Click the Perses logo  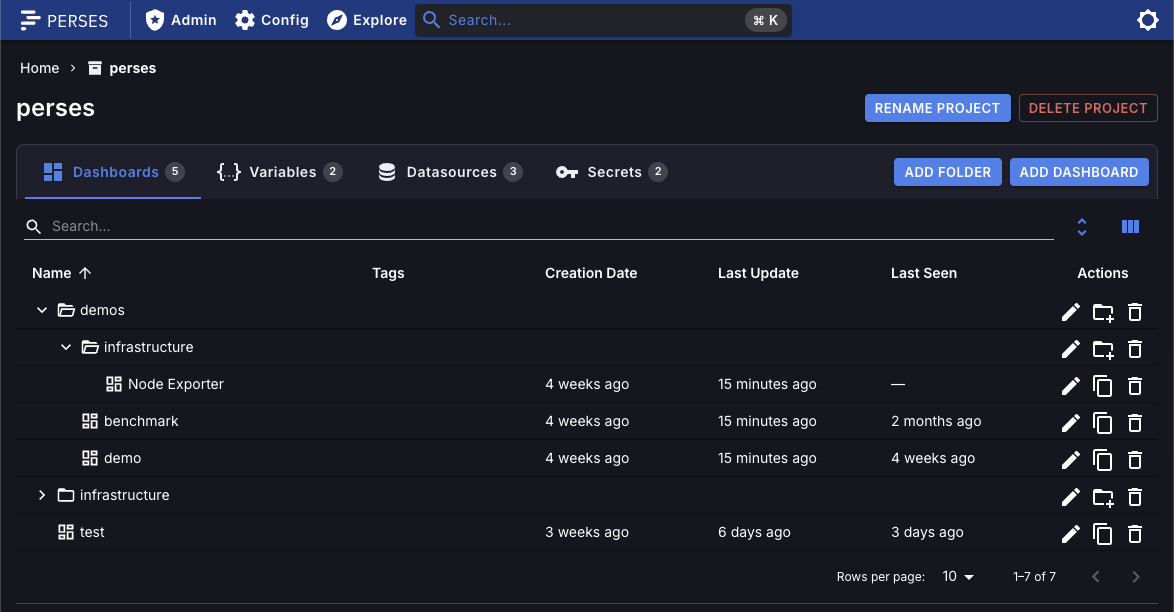[x=64, y=20]
